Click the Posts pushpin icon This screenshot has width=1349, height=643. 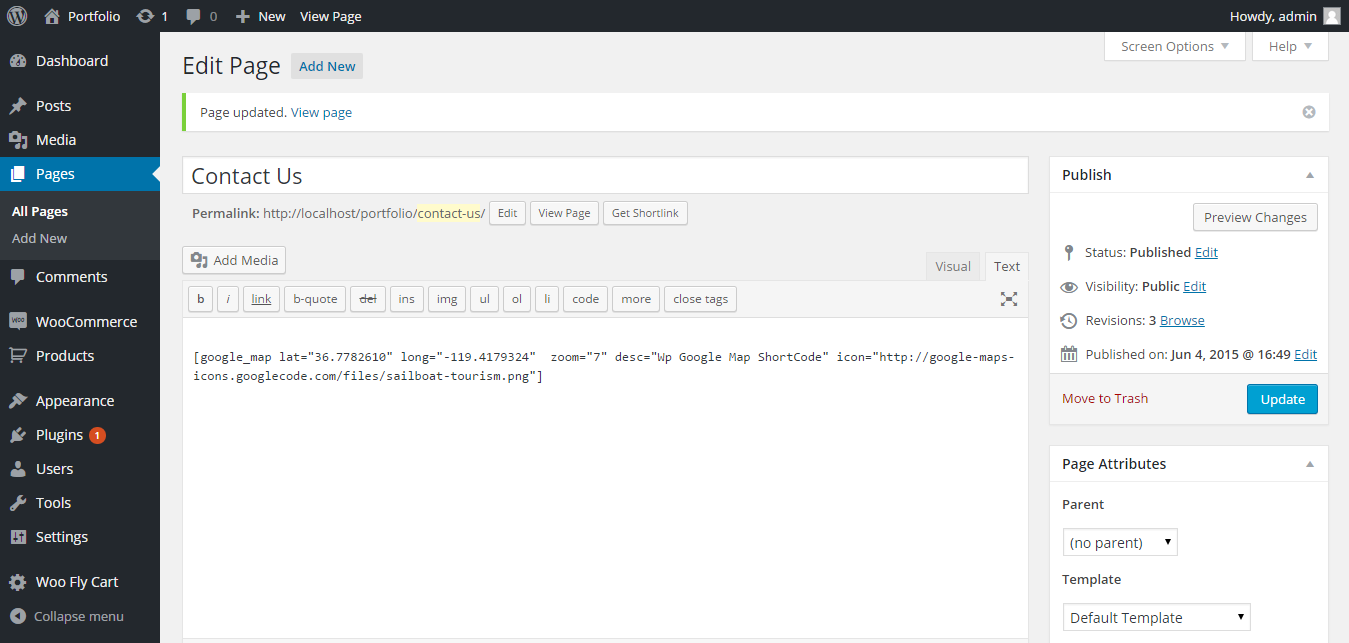18,106
